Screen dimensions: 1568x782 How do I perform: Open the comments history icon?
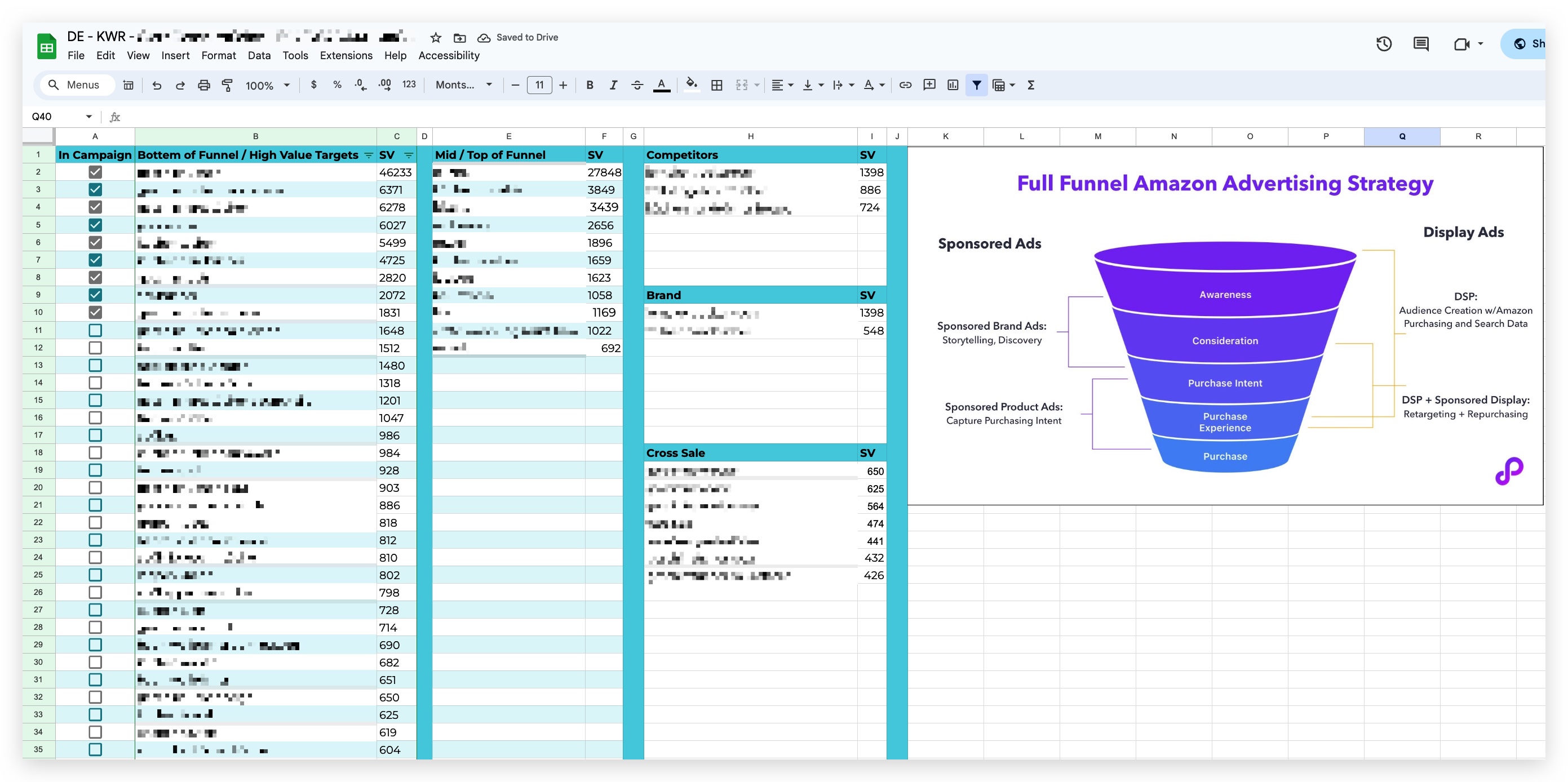coord(1421,44)
